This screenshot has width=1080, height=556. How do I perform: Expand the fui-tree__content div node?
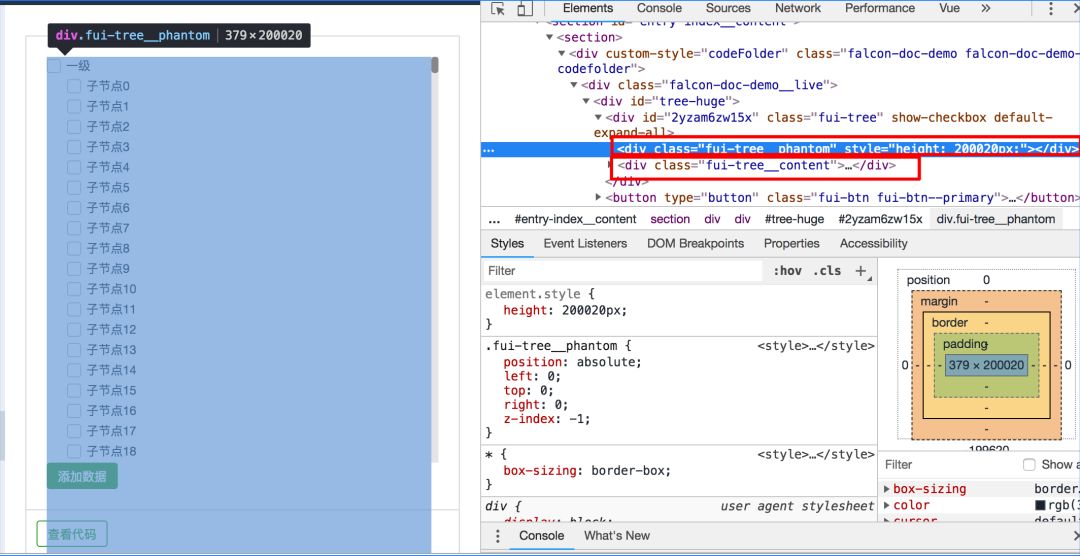(612, 165)
